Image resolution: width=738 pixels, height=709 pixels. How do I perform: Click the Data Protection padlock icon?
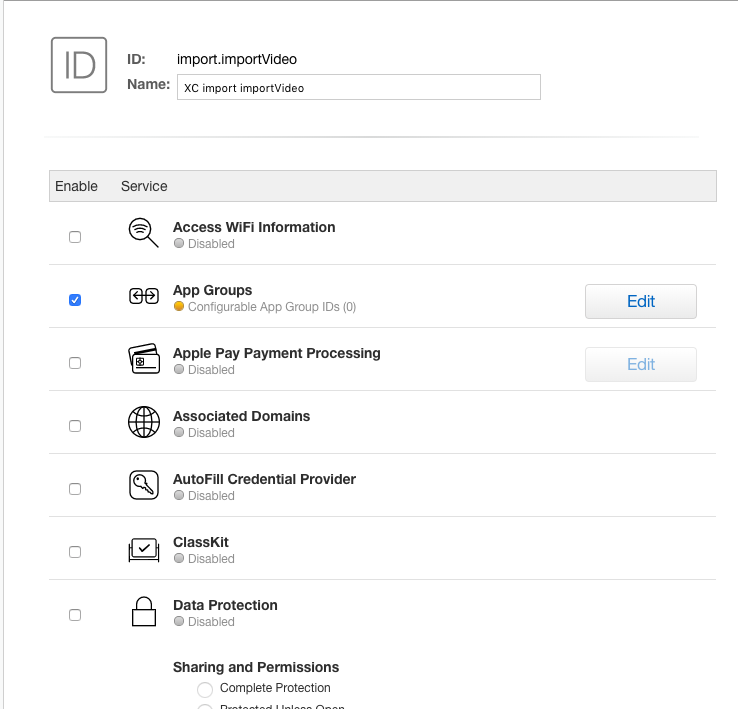pos(144,611)
